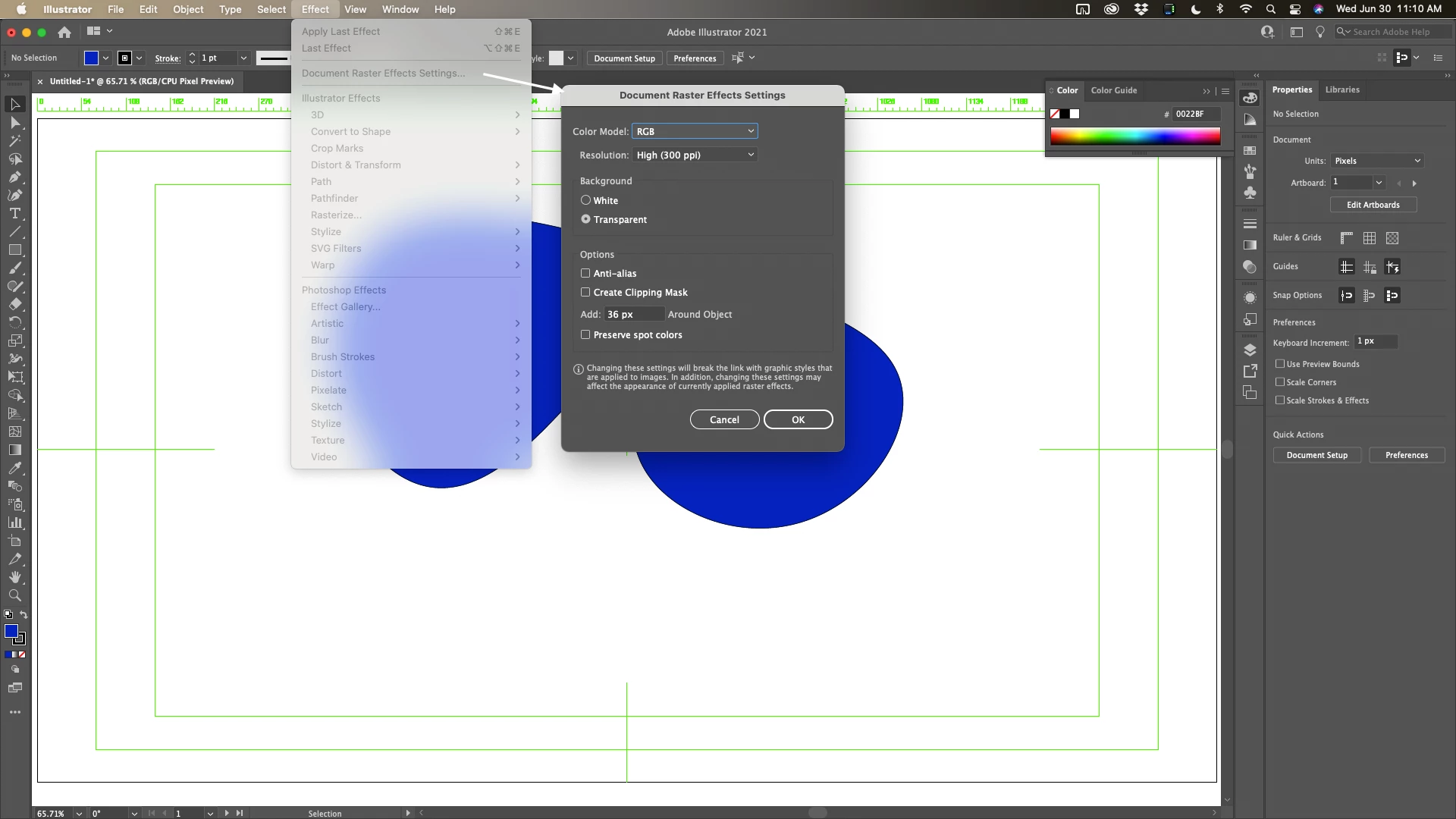Click OK in raster effects dialog
The image size is (1456, 819).
click(x=798, y=420)
